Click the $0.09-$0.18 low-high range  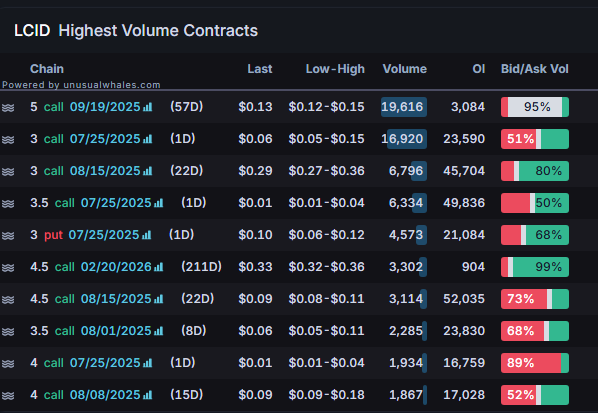(326, 395)
